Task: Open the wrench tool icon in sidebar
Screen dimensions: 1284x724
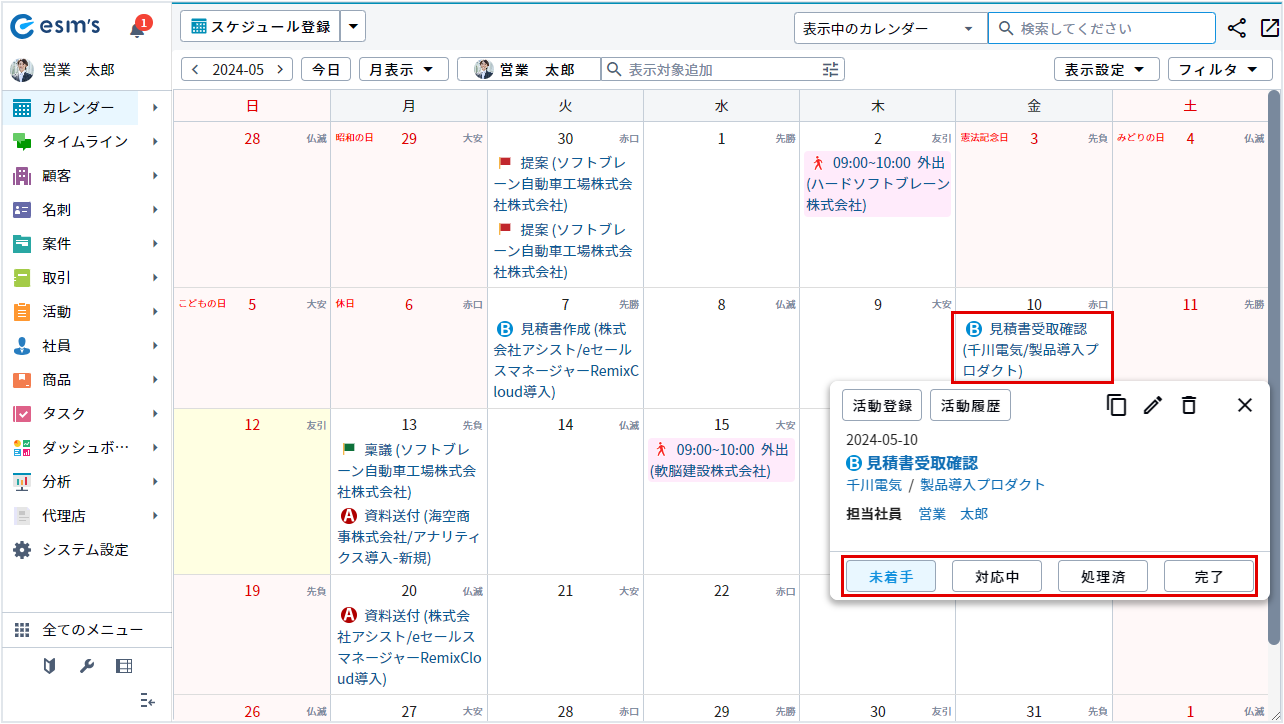Action: coord(87,666)
